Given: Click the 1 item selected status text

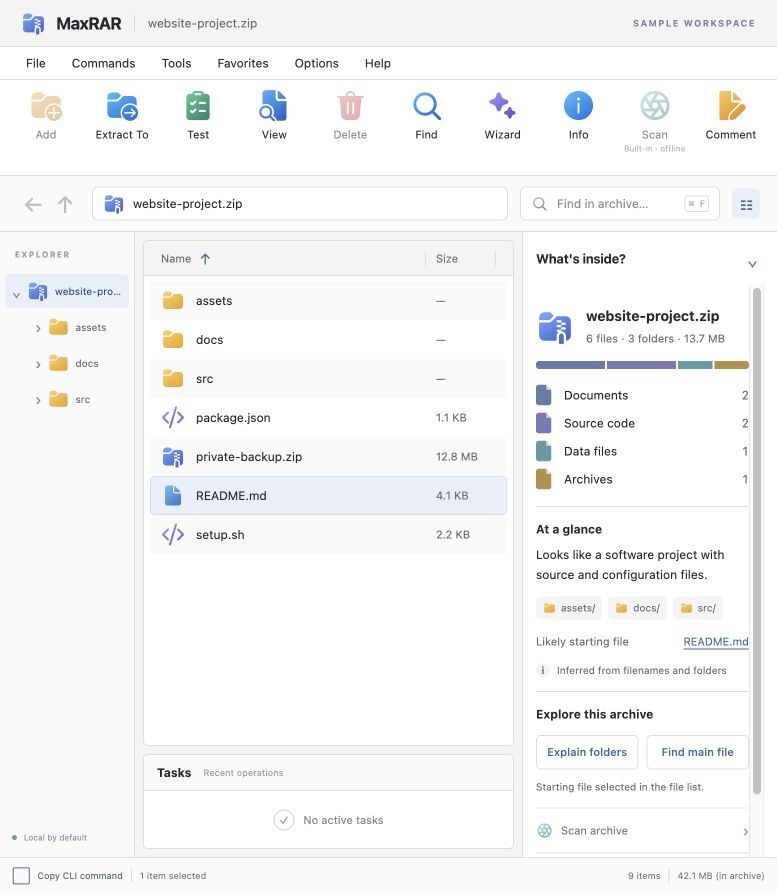Looking at the screenshot, I should click(173, 876).
